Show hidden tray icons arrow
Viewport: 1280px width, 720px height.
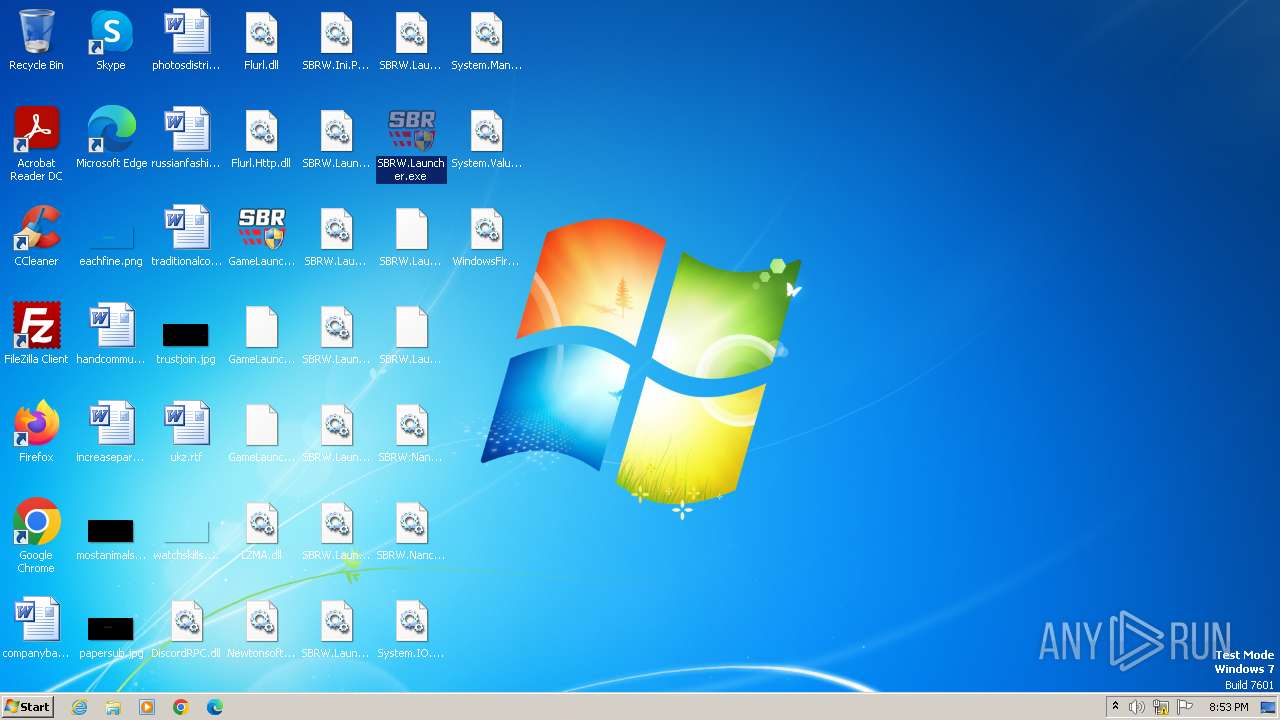click(x=1115, y=707)
